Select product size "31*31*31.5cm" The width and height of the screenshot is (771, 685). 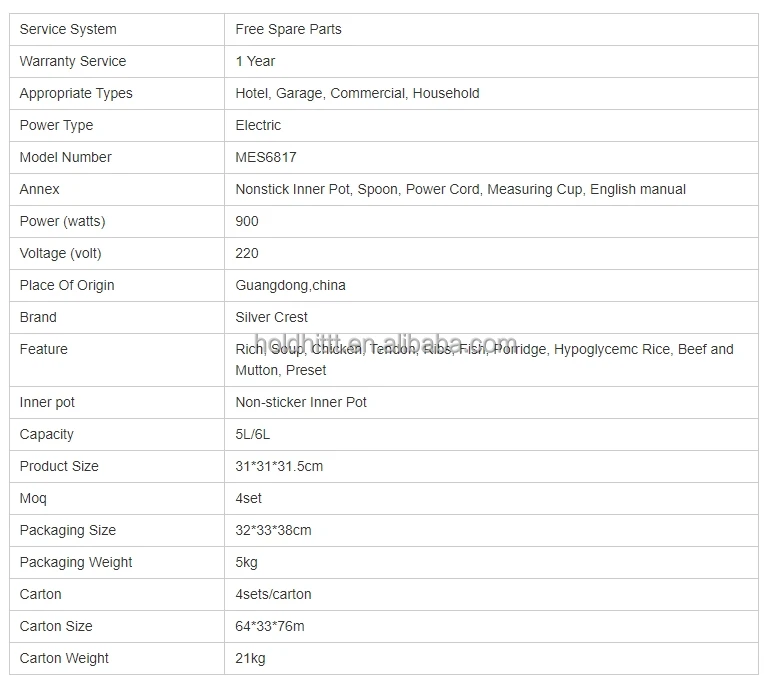279,466
